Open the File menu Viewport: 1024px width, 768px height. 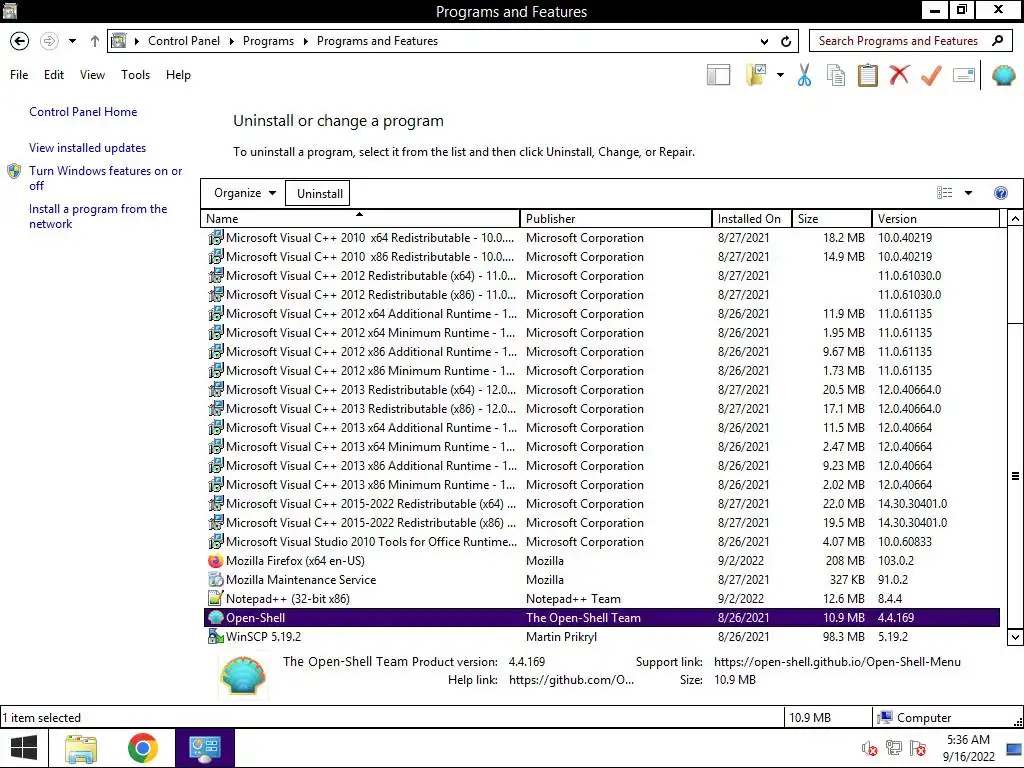click(19, 74)
